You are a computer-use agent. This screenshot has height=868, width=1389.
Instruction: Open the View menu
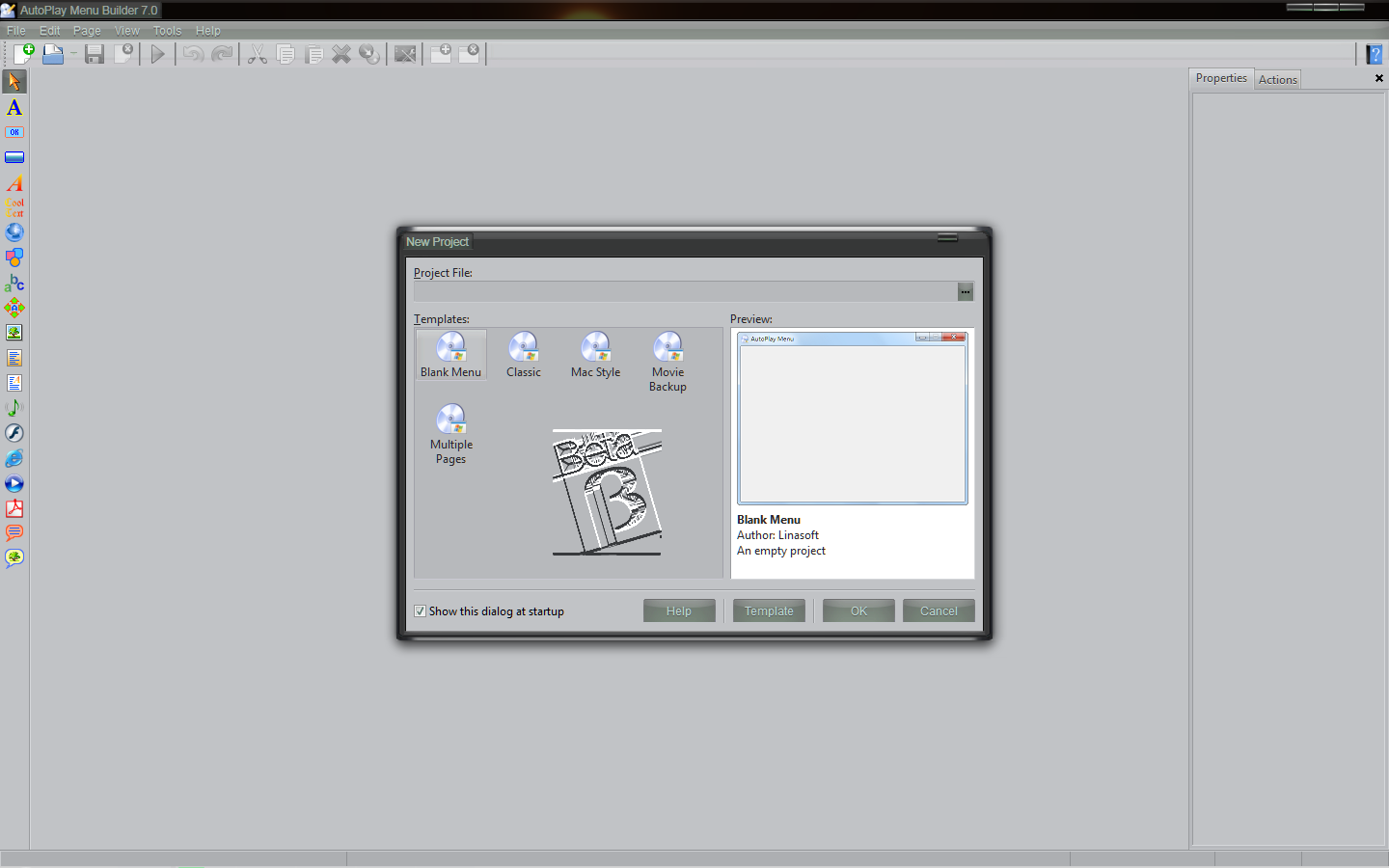(127, 31)
